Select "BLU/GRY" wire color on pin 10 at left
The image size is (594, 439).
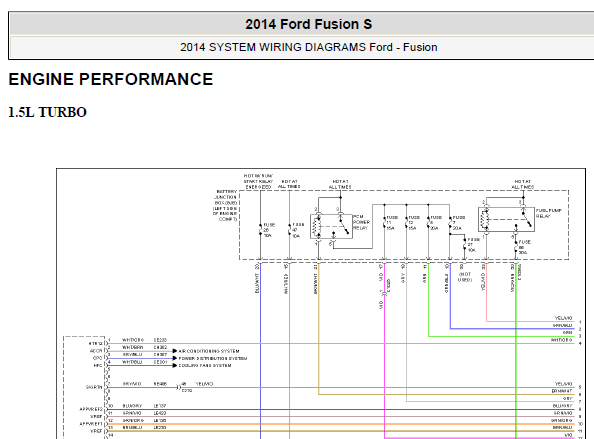132,406
